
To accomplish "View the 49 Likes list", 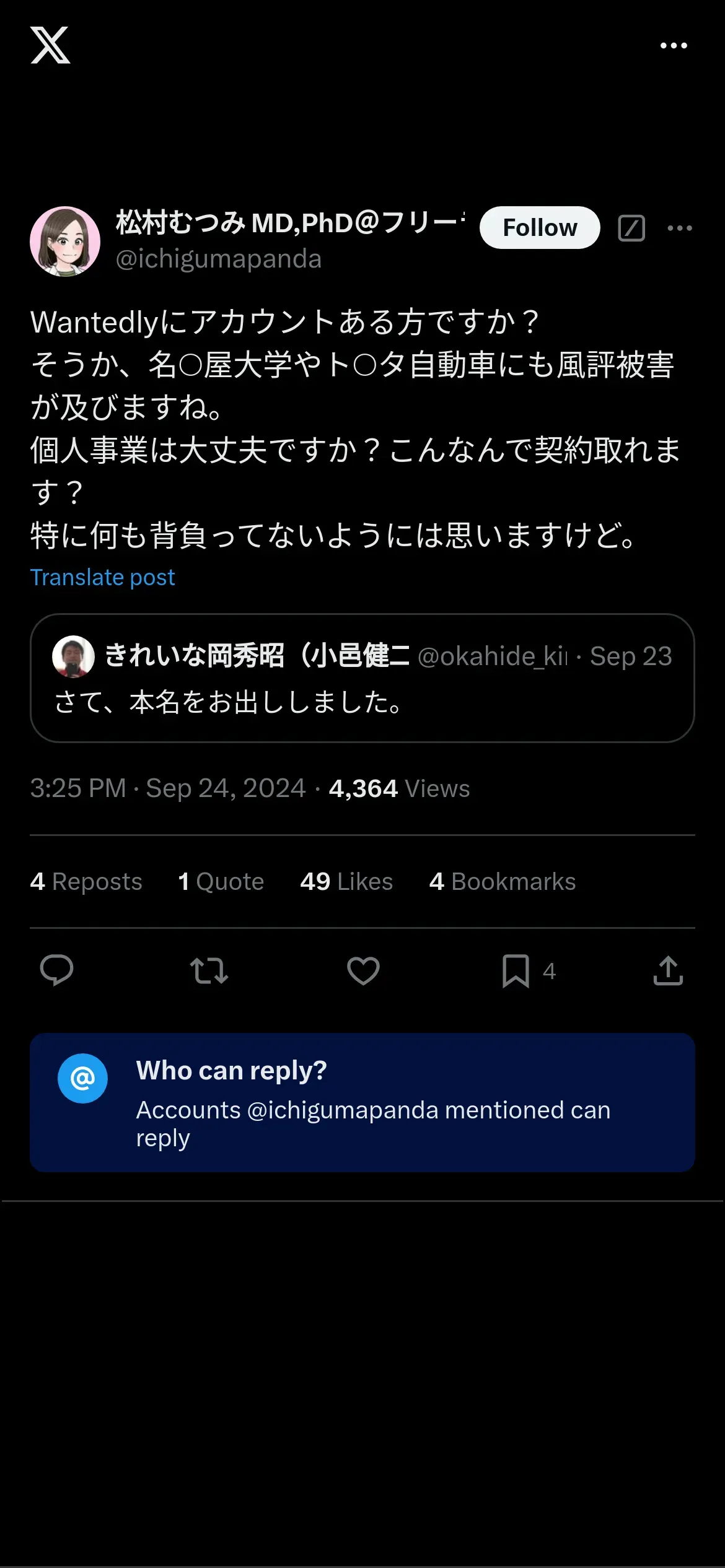I will coord(346,881).
